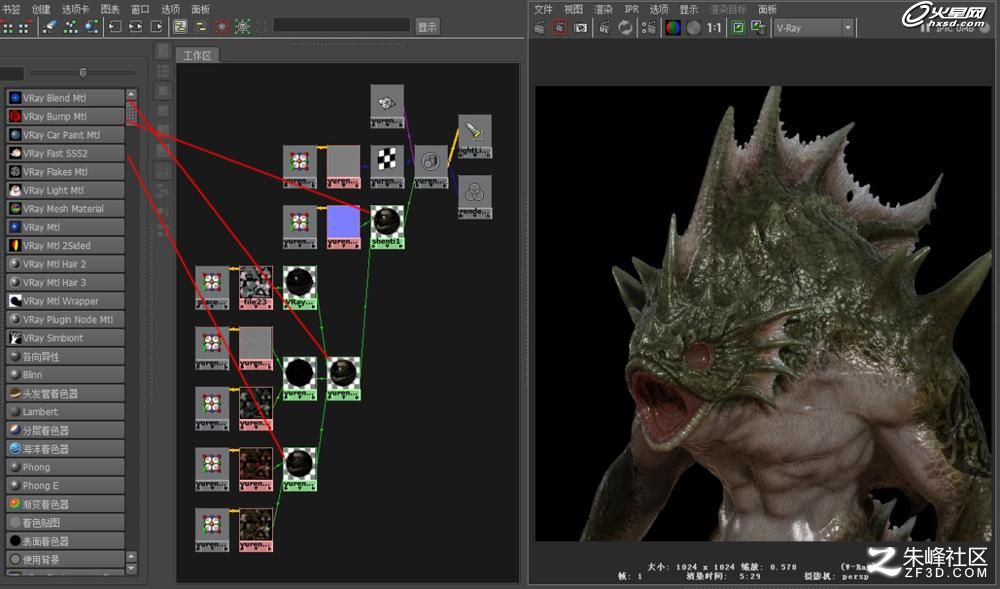Open the IPR menu
The width and height of the screenshot is (1000, 589).
[631, 9]
